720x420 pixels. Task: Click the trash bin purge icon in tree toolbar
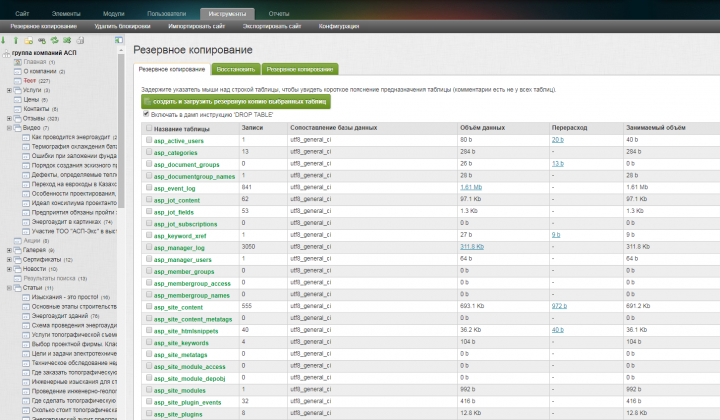coord(80,40)
